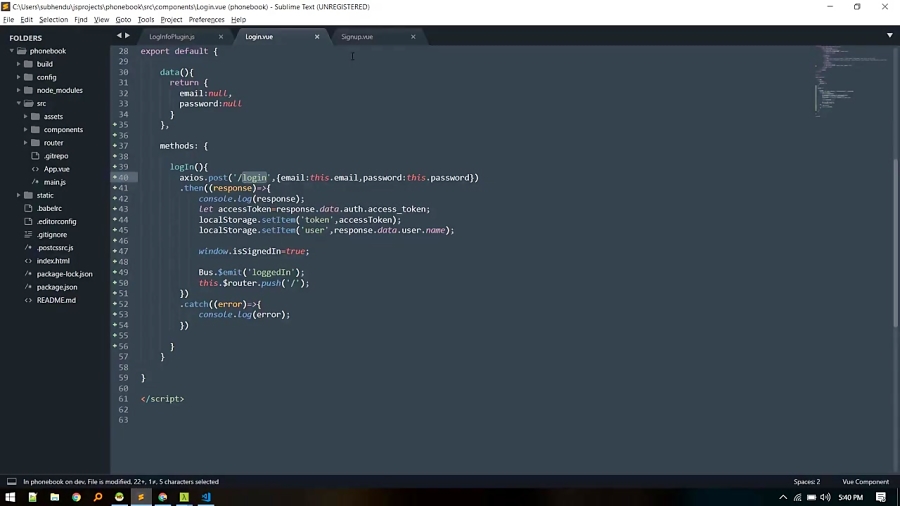This screenshot has height=506, width=900.
Task: Toggle sidebar panel switcher in status bar
Action: tap(11, 481)
